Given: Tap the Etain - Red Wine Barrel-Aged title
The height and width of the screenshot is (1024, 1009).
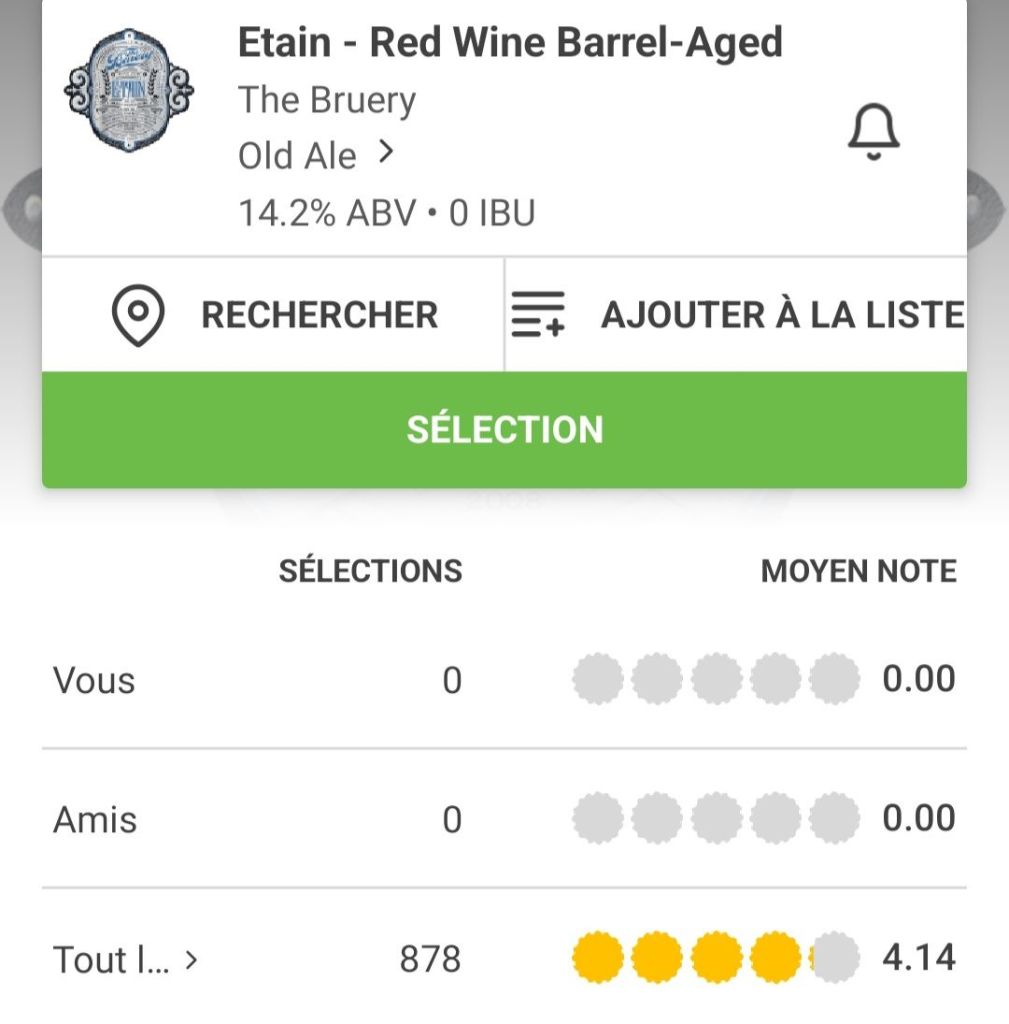Looking at the screenshot, I should click(509, 43).
